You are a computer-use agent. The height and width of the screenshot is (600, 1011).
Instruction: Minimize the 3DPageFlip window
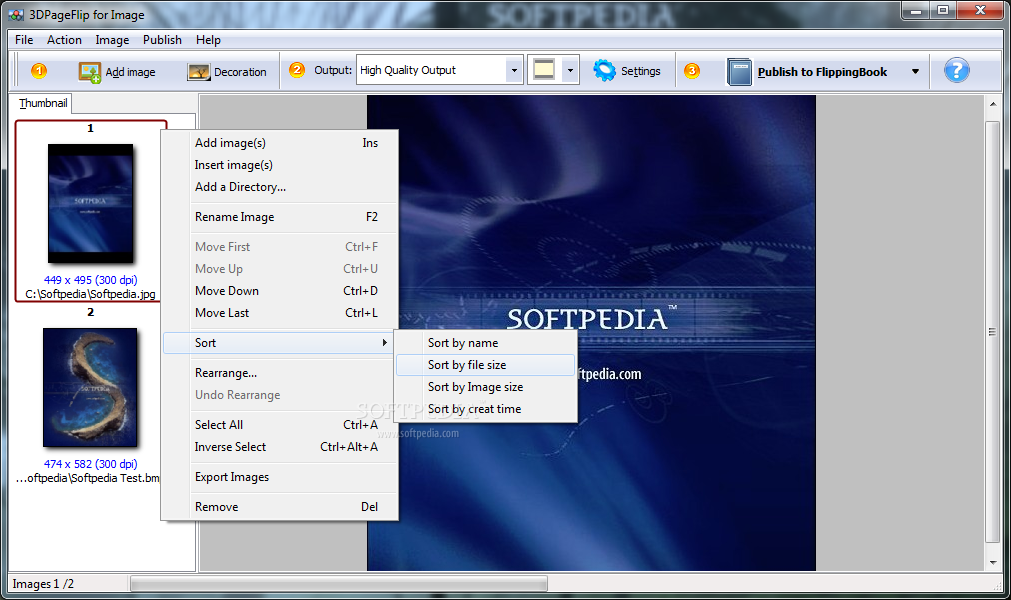point(915,10)
